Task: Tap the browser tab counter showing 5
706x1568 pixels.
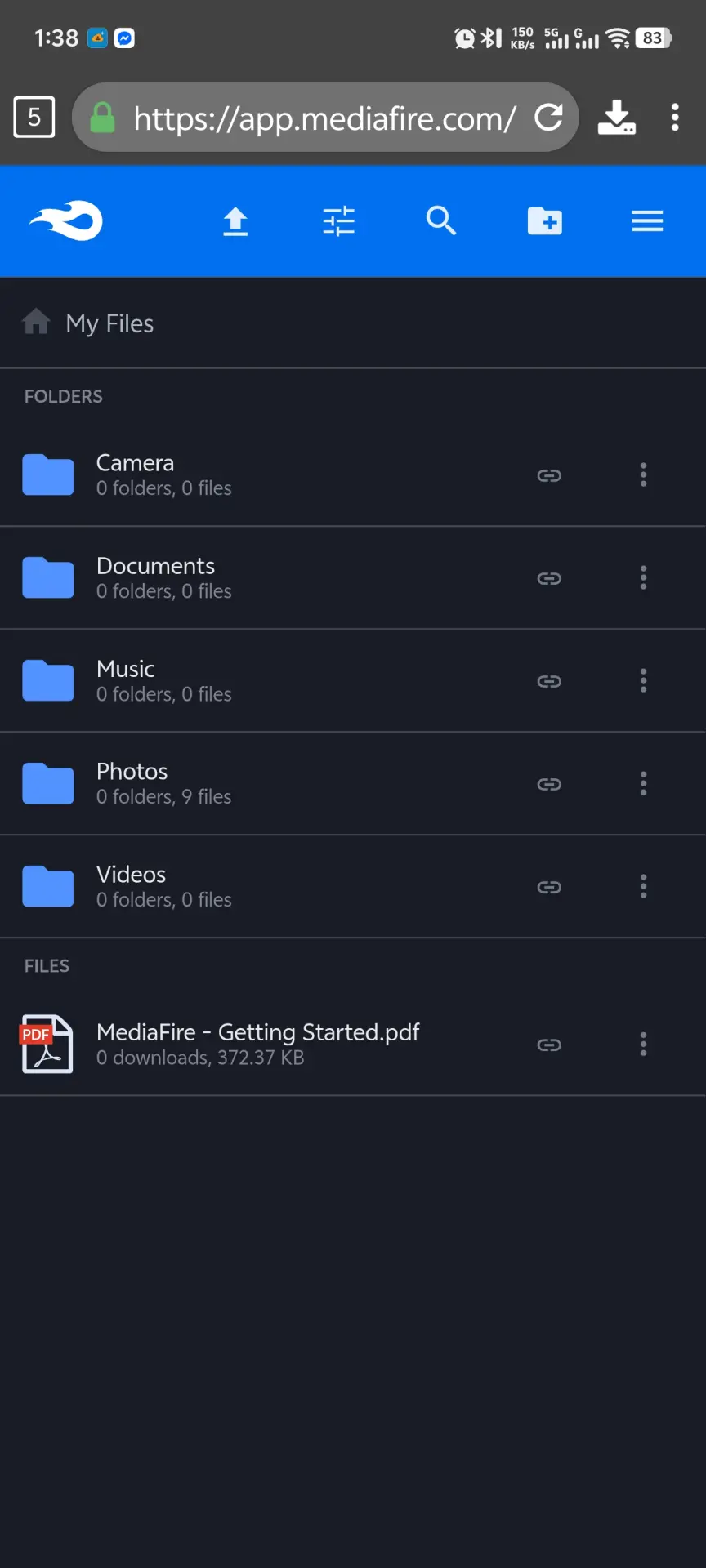Action: (x=34, y=117)
